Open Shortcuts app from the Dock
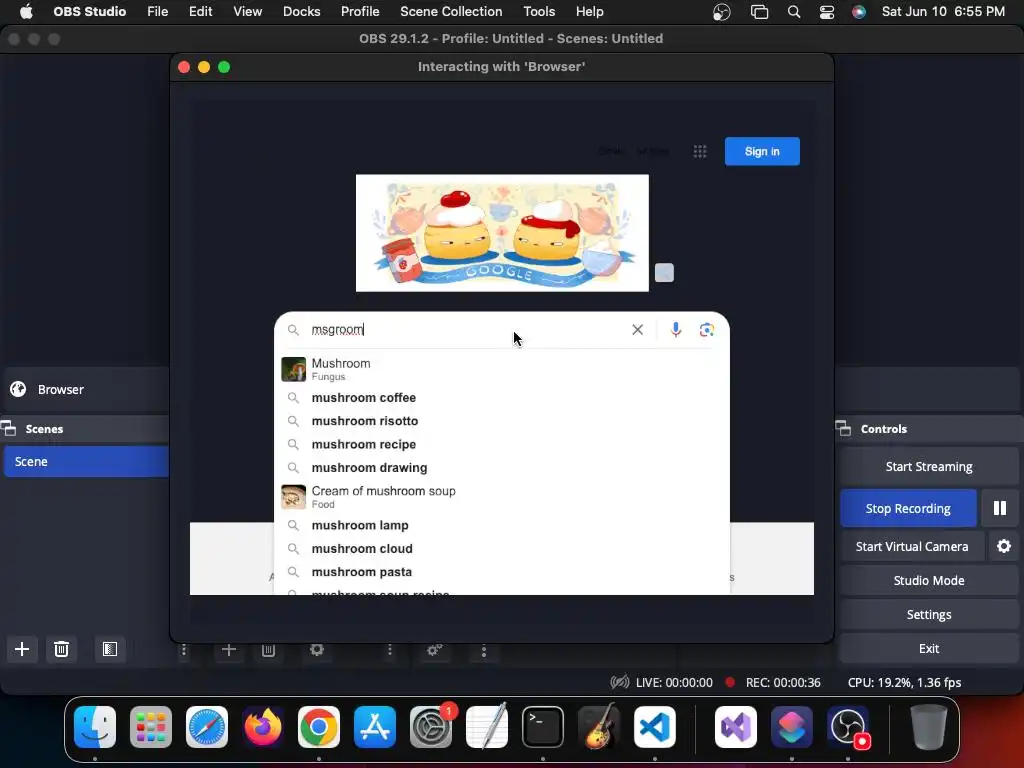This screenshot has width=1024, height=768. pos(792,727)
